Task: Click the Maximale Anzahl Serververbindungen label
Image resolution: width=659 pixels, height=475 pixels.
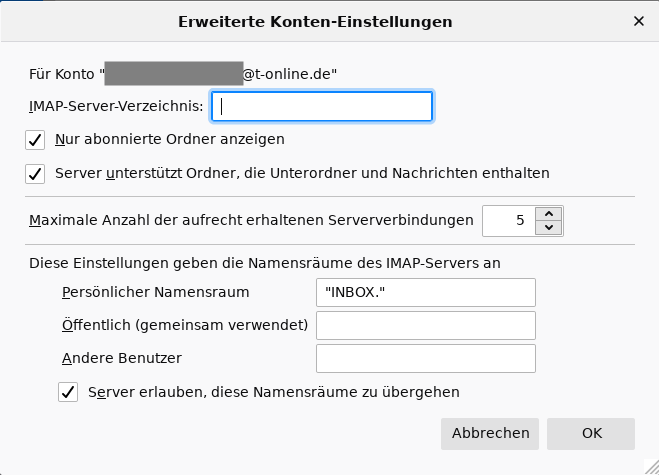Action: coord(251,219)
